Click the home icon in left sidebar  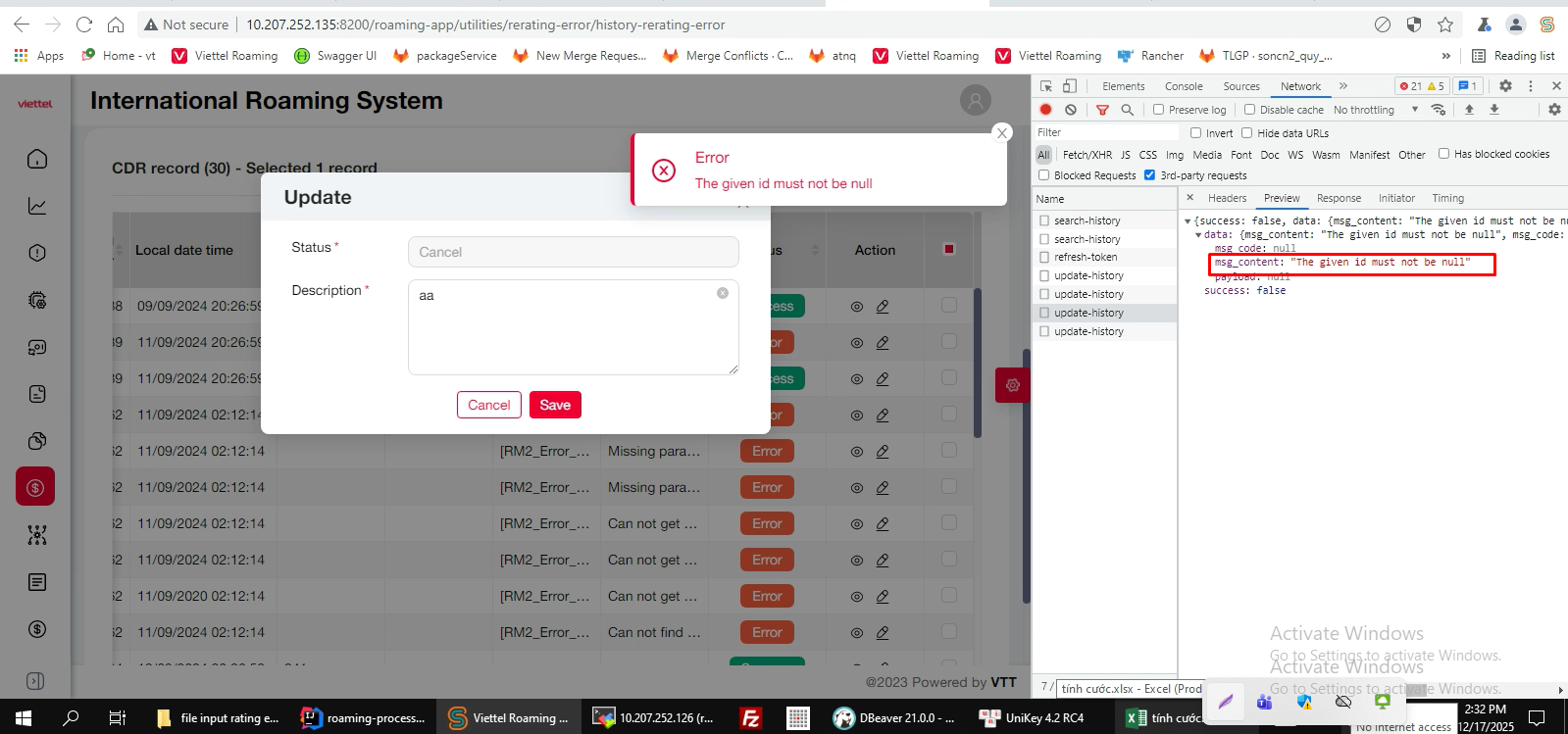[x=37, y=159]
